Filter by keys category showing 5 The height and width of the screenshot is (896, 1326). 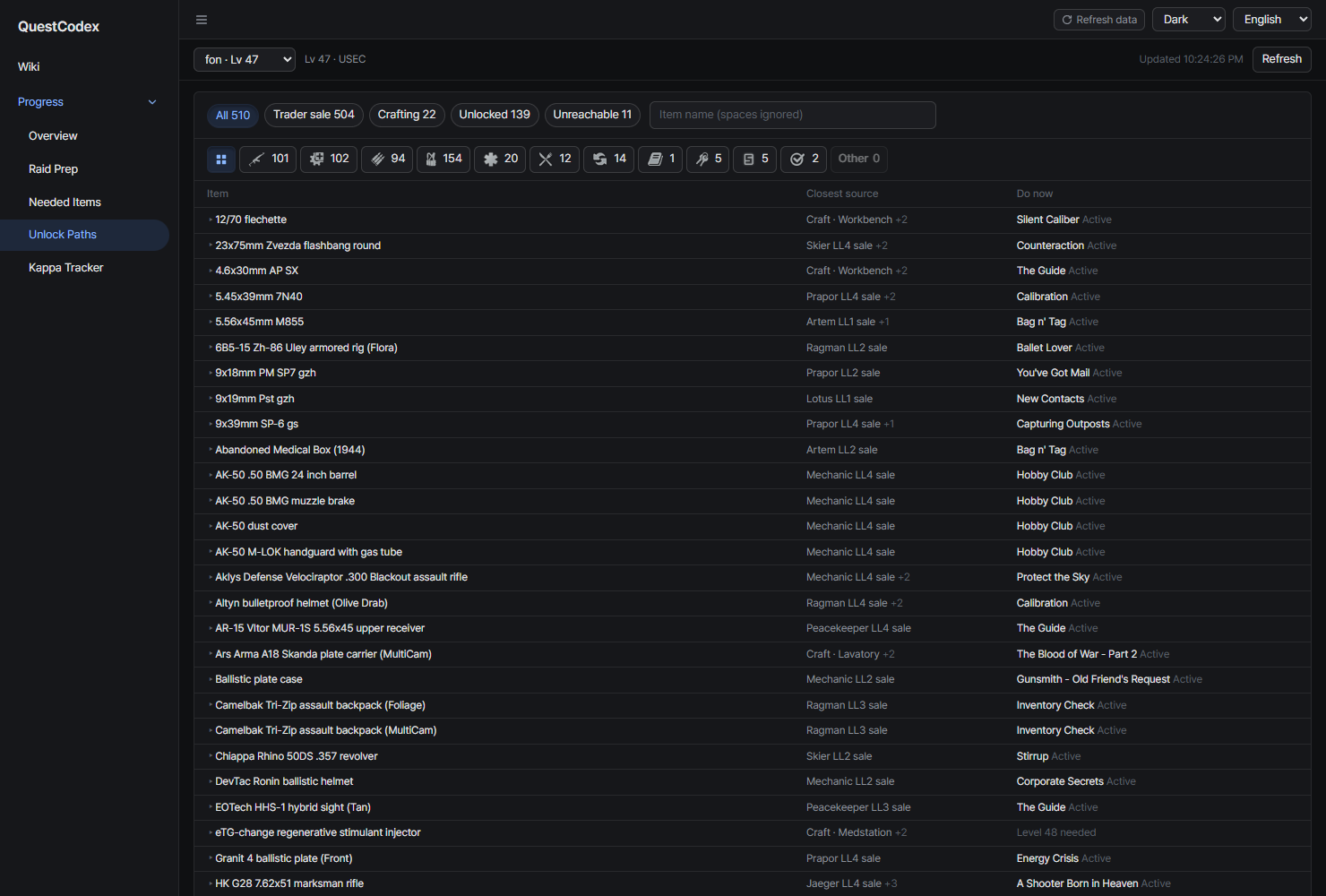[x=708, y=159]
